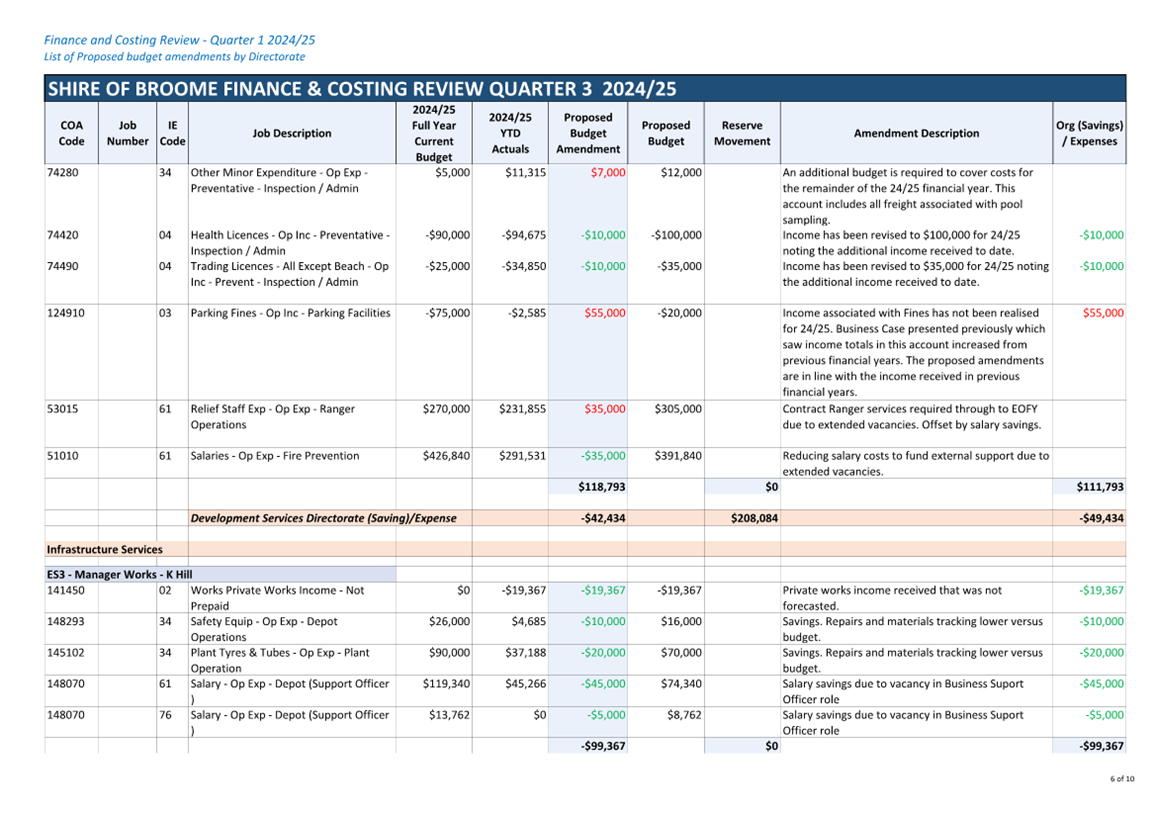Click the Amendment Description column header
Image resolution: width=1155 pixels, height=817 pixels.
click(916, 133)
